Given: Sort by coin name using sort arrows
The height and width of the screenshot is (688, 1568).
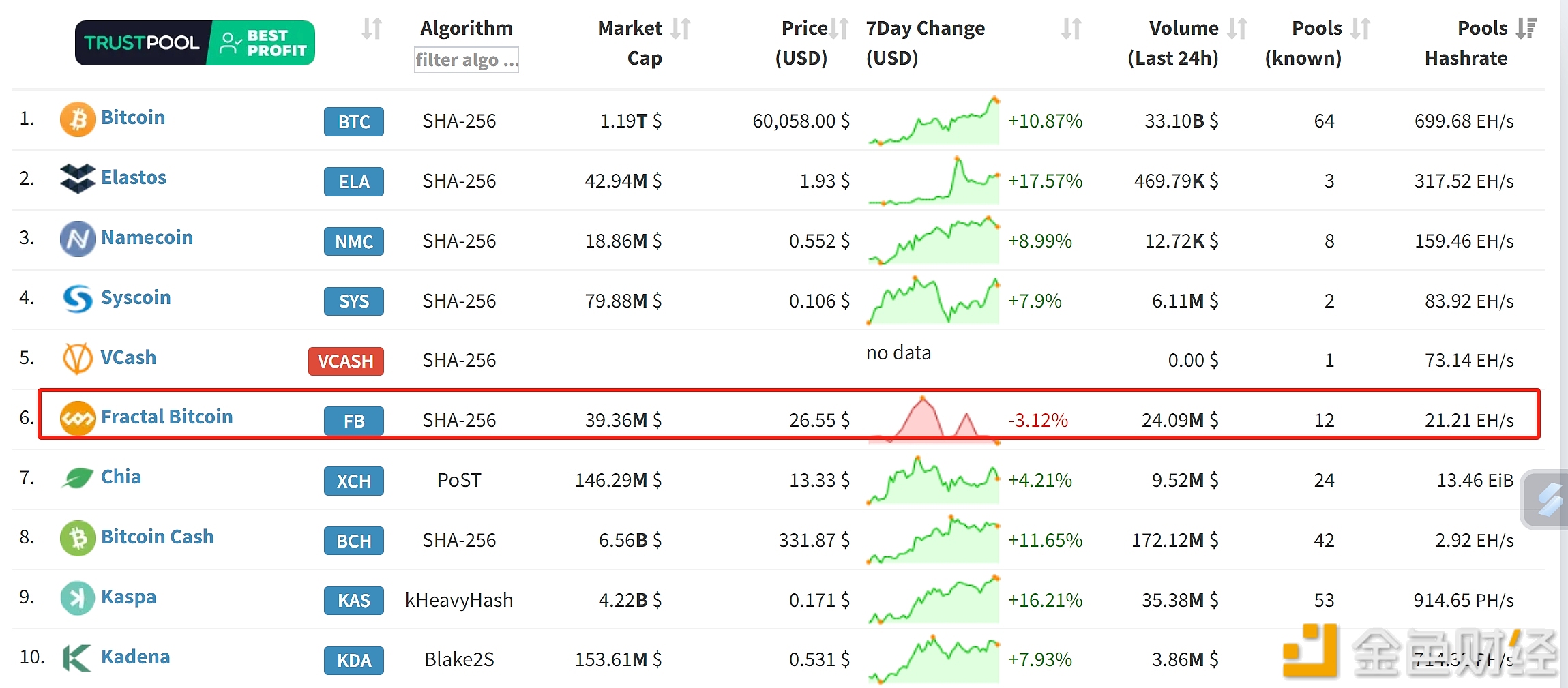Looking at the screenshot, I should pyautogui.click(x=372, y=29).
